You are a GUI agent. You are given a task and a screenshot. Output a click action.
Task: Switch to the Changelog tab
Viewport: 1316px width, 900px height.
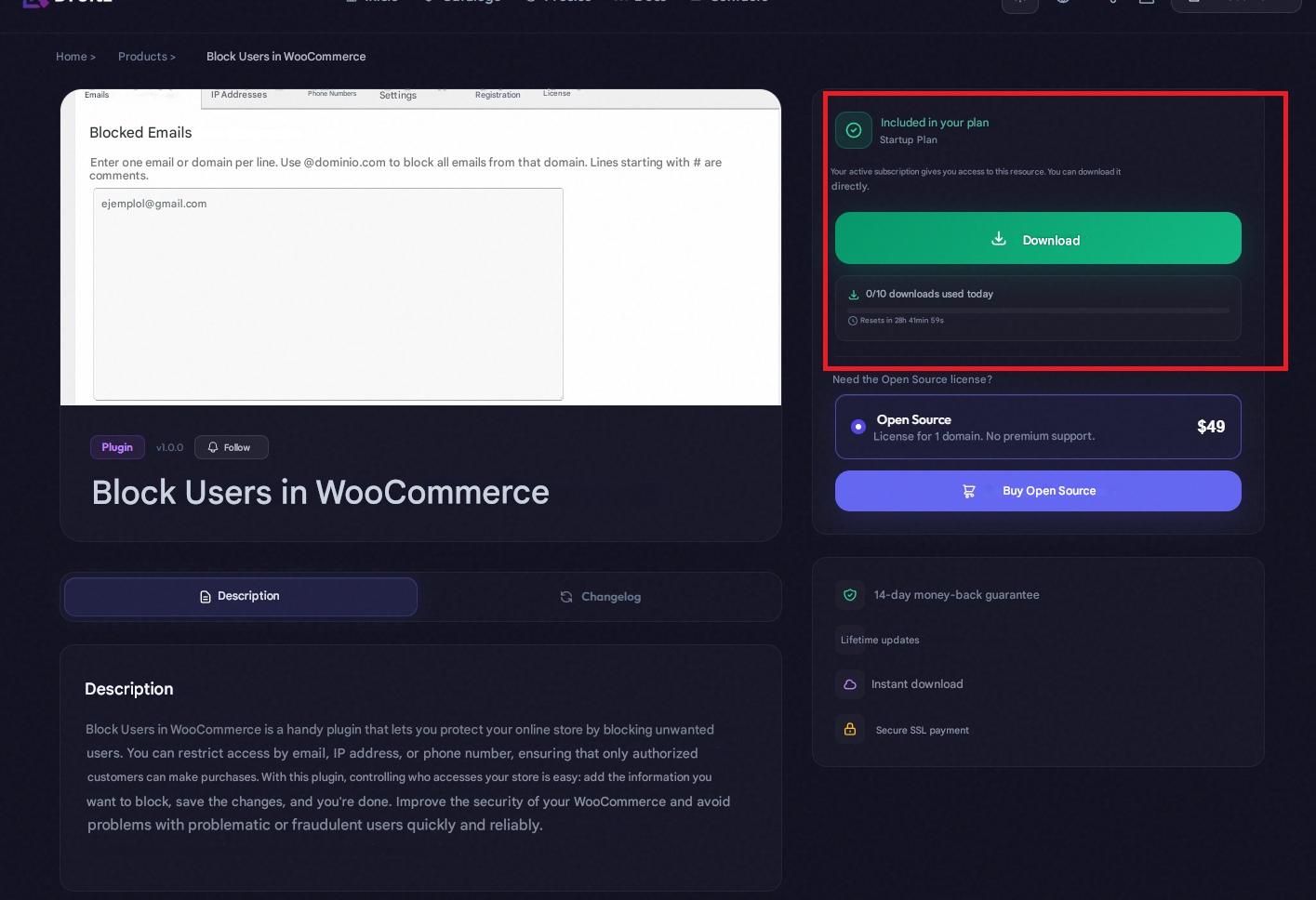pos(600,597)
